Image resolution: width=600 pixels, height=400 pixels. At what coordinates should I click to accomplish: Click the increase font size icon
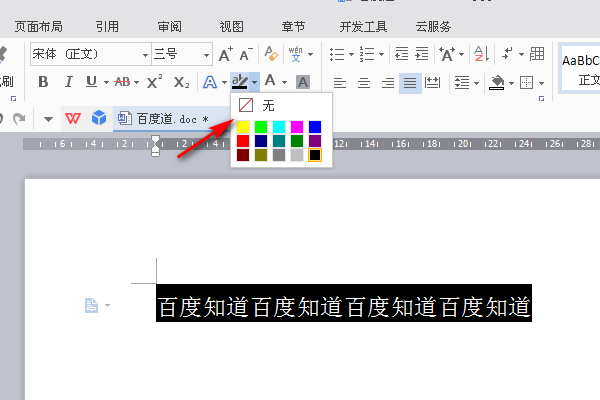[x=226, y=54]
